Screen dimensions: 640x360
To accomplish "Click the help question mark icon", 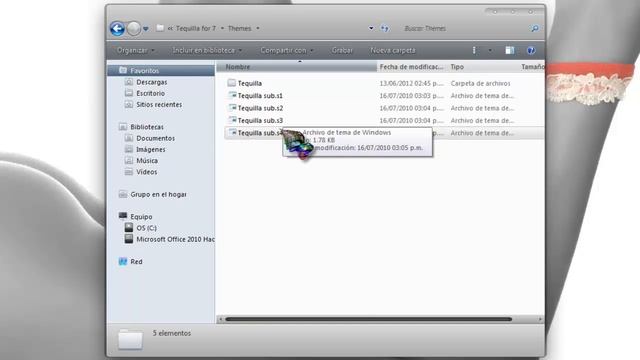I will tap(531, 50).
